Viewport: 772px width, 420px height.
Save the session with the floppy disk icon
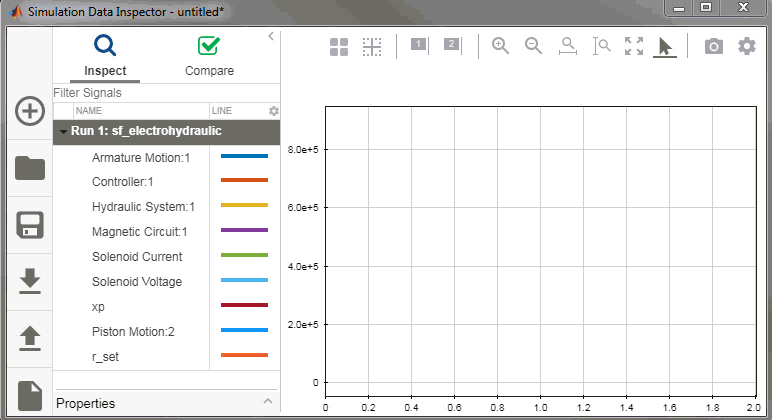(x=29, y=225)
